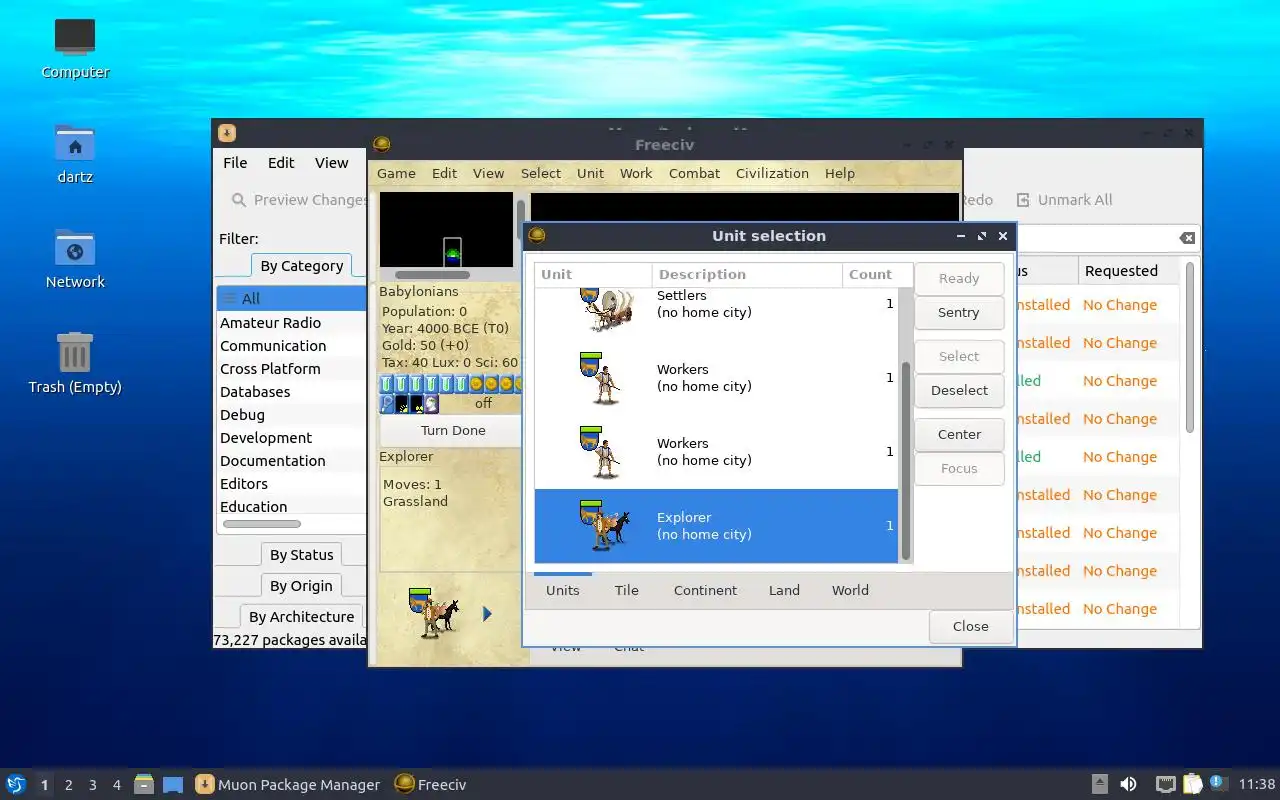The image size is (1280, 800).
Task: Open the Help menu in Freeciv
Action: pyautogui.click(x=840, y=173)
